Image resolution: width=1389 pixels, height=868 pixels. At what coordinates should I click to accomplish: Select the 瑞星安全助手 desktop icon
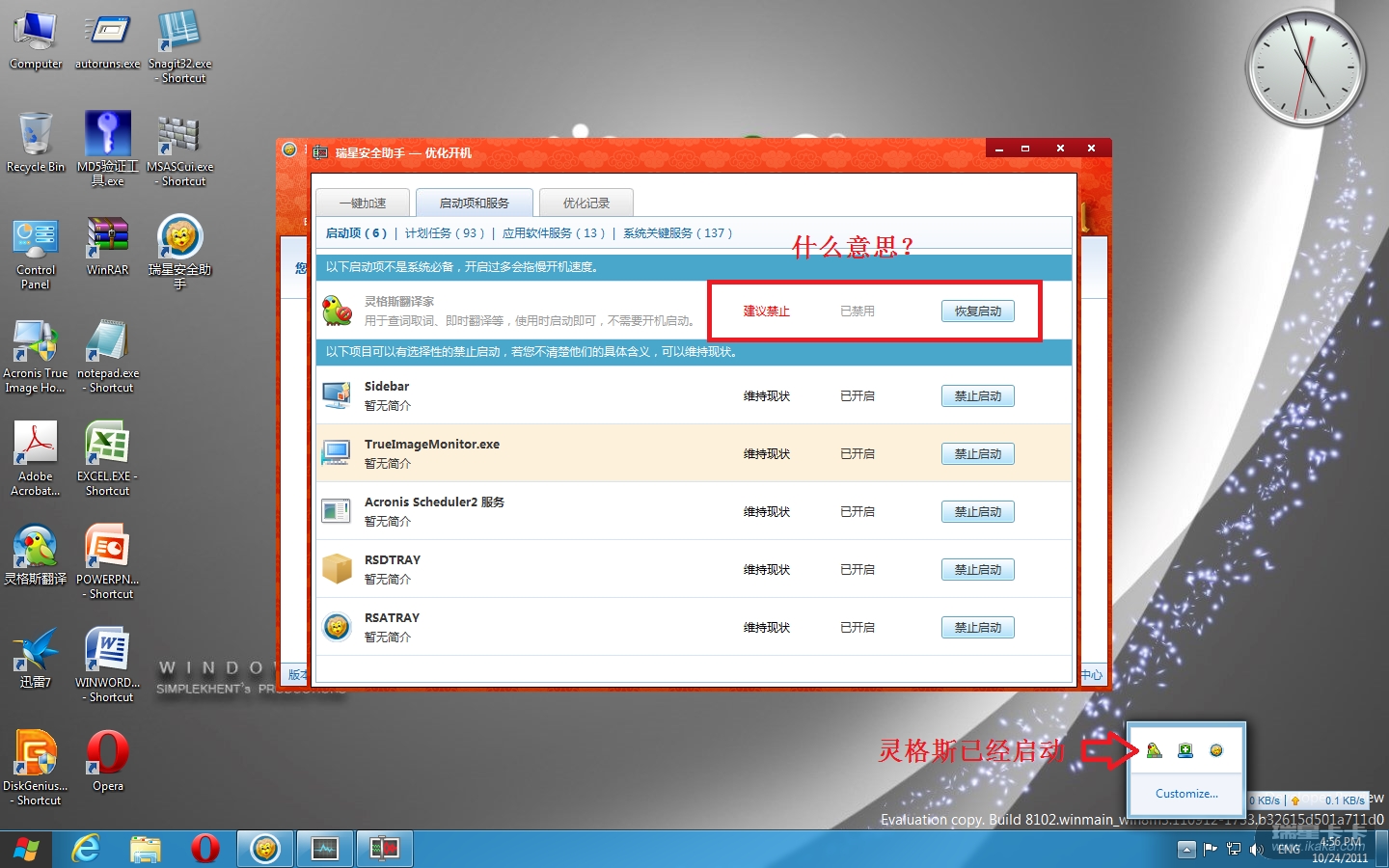[179, 254]
